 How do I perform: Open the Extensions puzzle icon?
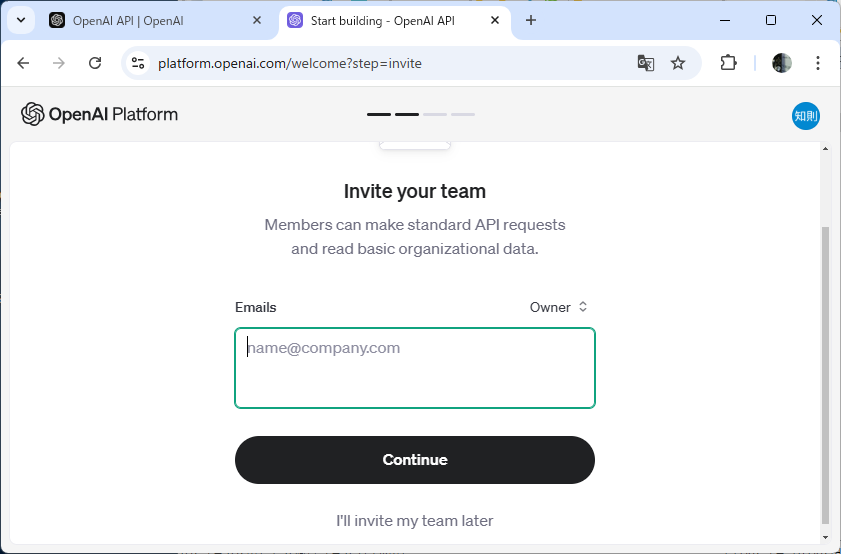[728, 63]
